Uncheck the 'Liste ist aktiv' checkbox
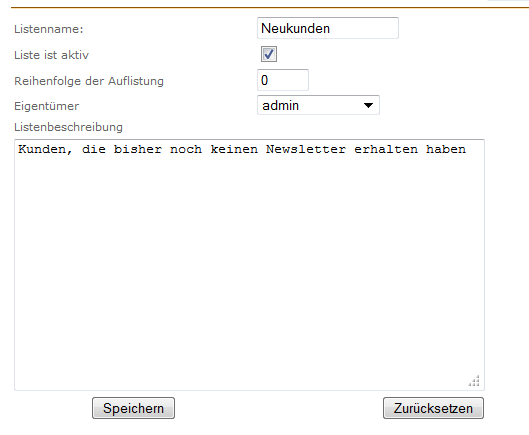 [x=269, y=54]
